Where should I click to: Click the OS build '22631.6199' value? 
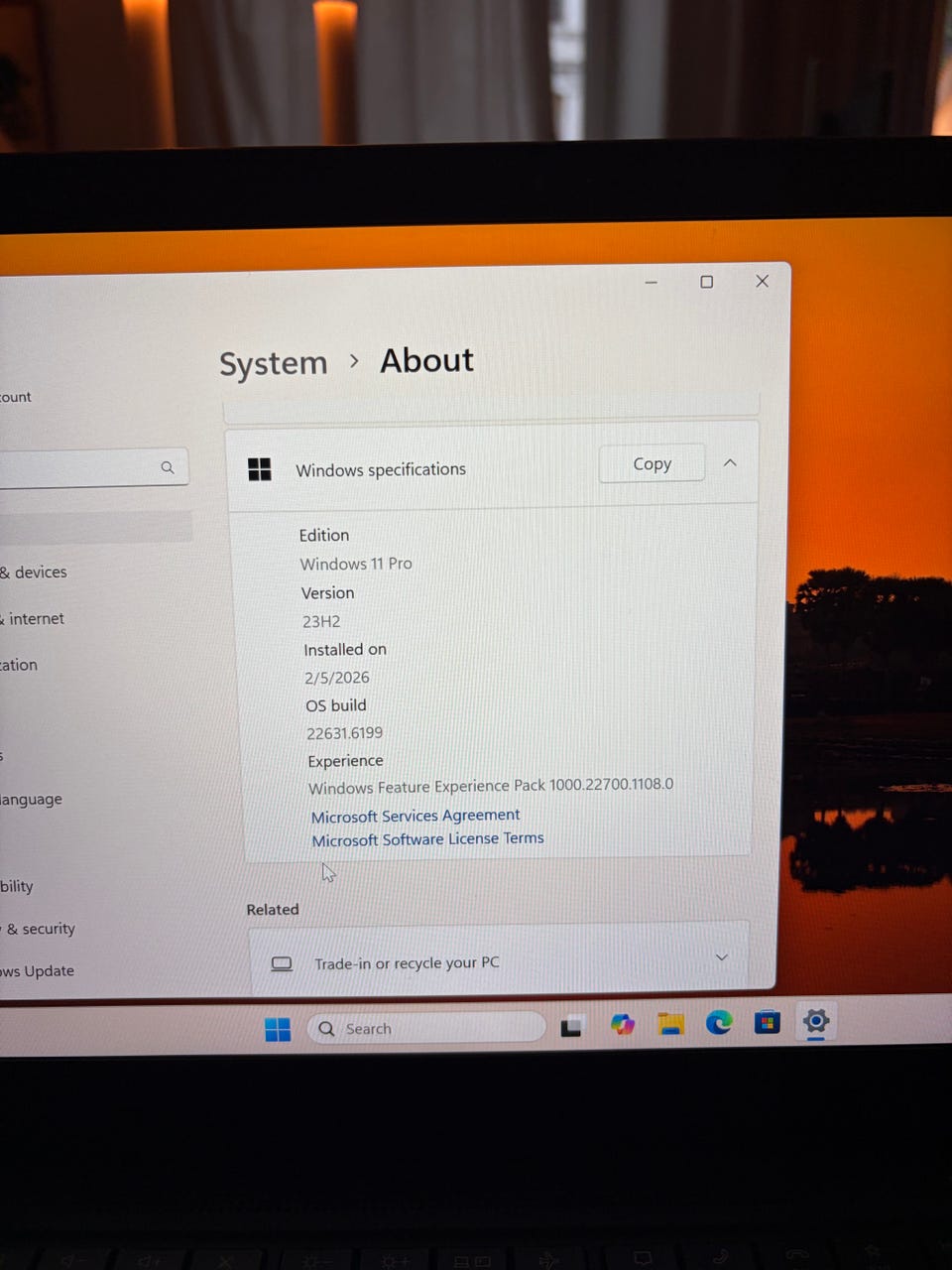[344, 733]
